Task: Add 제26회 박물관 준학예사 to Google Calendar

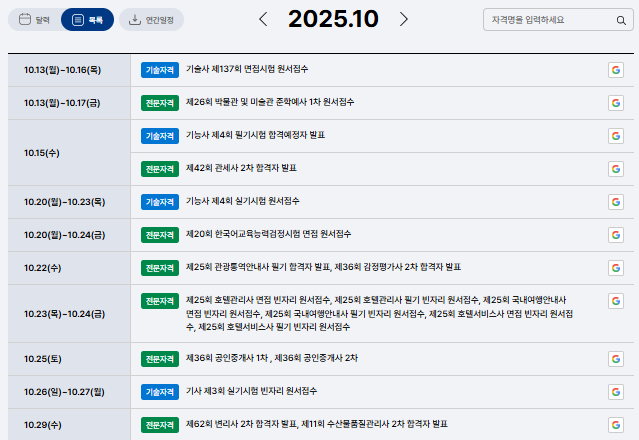Action: [616, 103]
